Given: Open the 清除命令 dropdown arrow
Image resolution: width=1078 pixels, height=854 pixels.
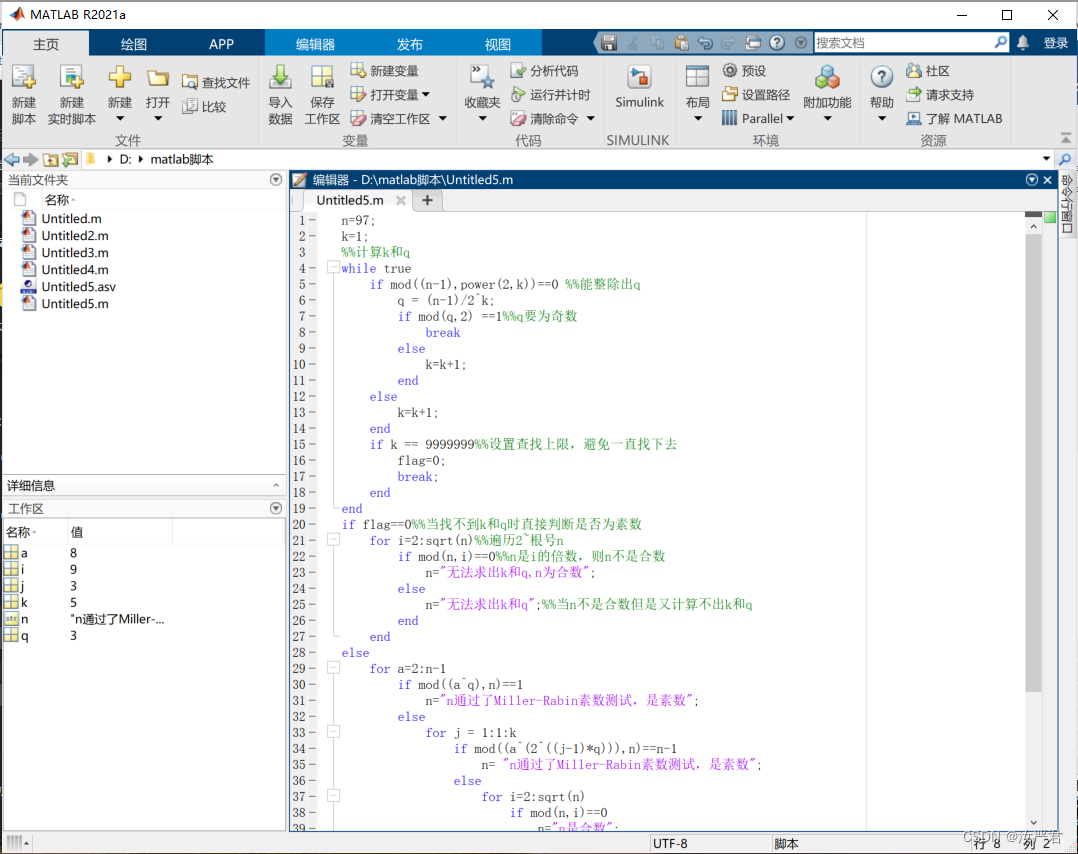Looking at the screenshot, I should point(591,118).
